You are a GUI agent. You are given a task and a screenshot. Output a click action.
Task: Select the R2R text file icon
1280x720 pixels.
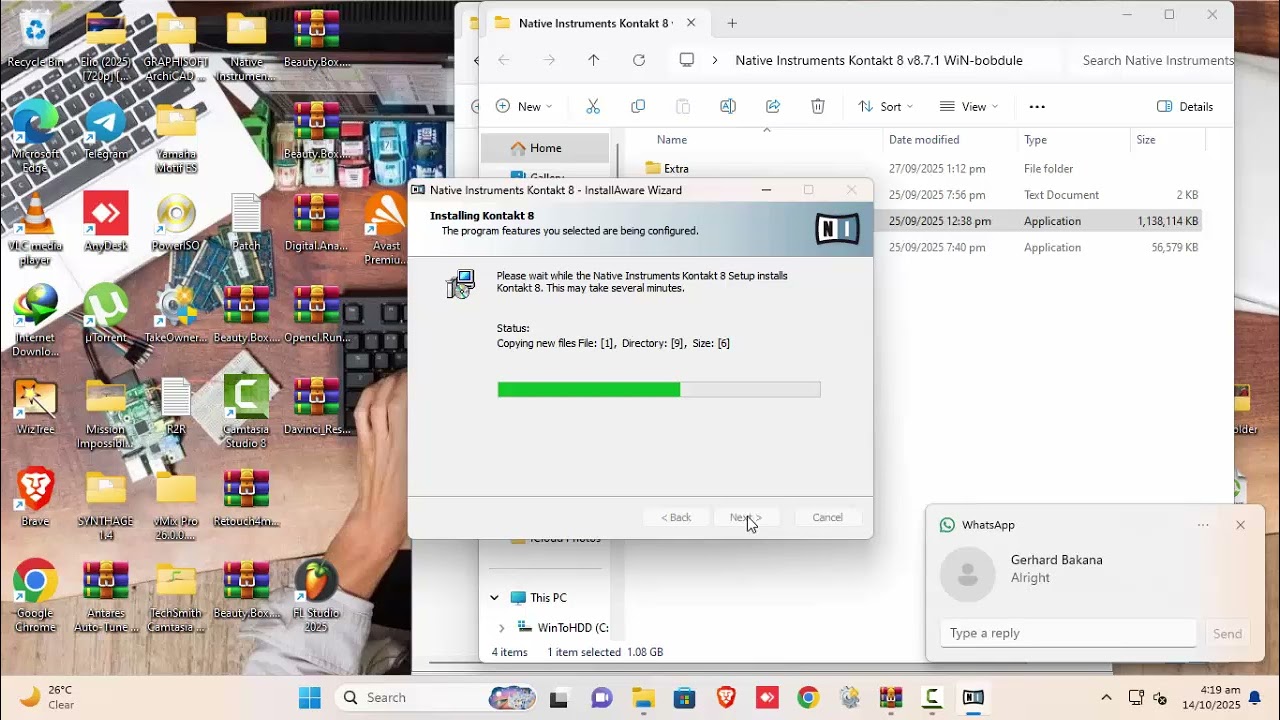(176, 406)
